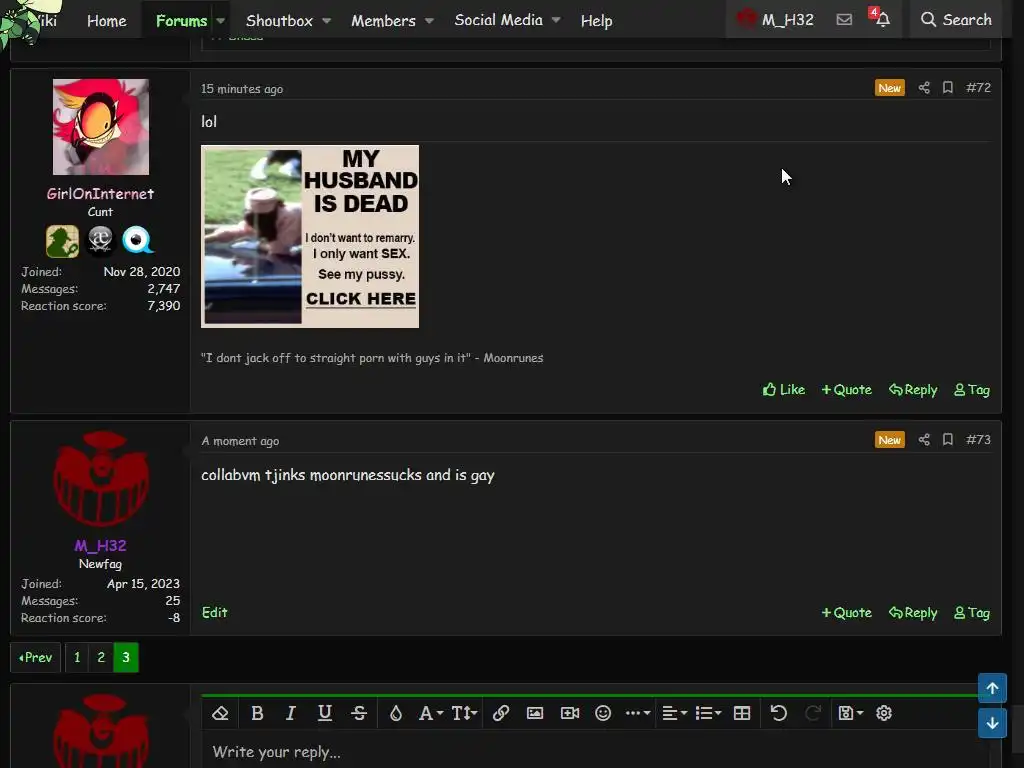Open the Help page
The height and width of the screenshot is (768, 1024).
click(596, 20)
